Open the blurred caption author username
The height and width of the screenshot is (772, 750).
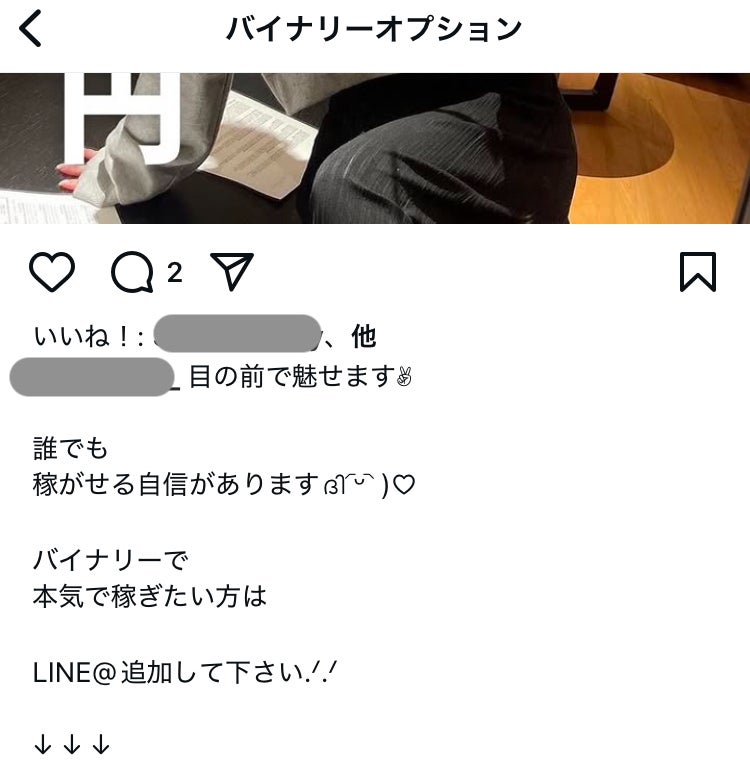(x=92, y=377)
